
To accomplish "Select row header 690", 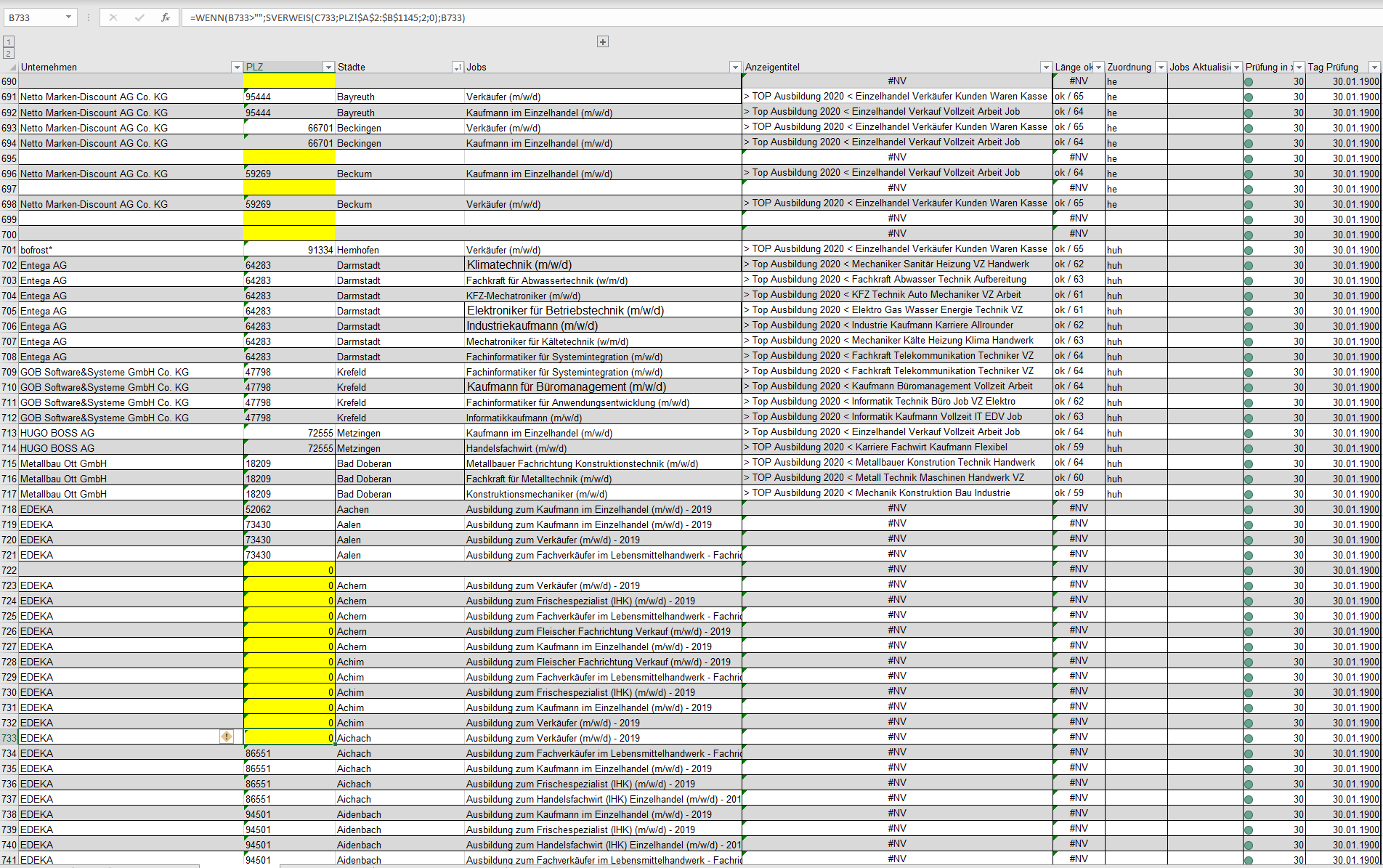I will pyautogui.click(x=9, y=82).
